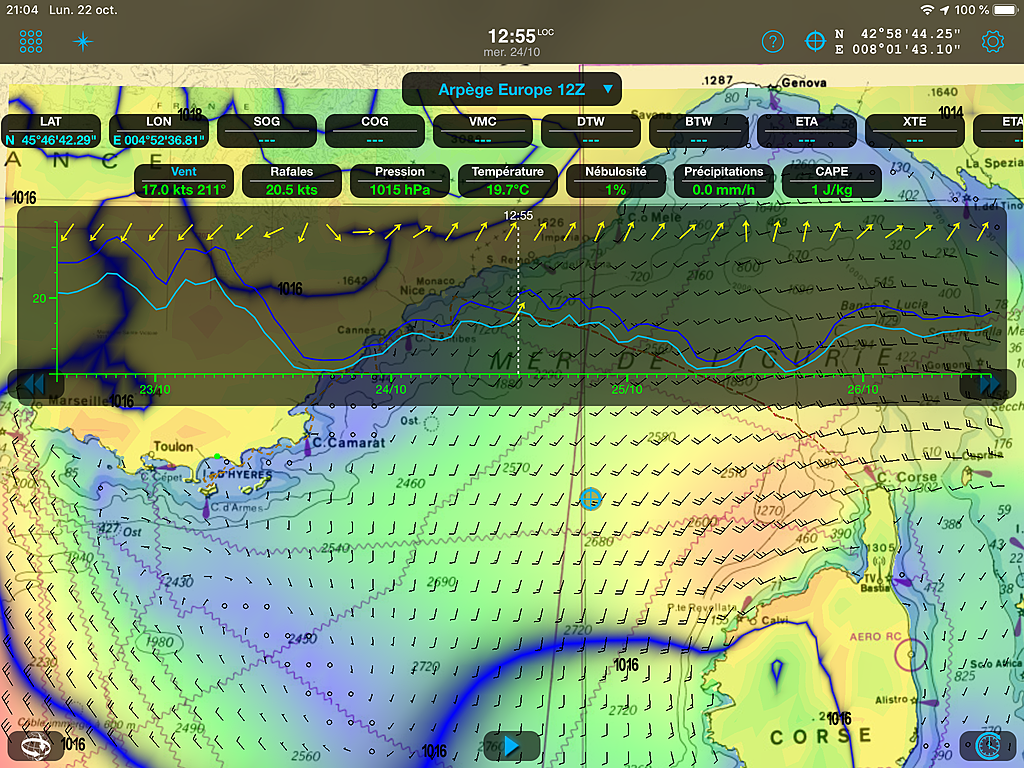Tap the Wi-Fi icon in status bar

927,10
